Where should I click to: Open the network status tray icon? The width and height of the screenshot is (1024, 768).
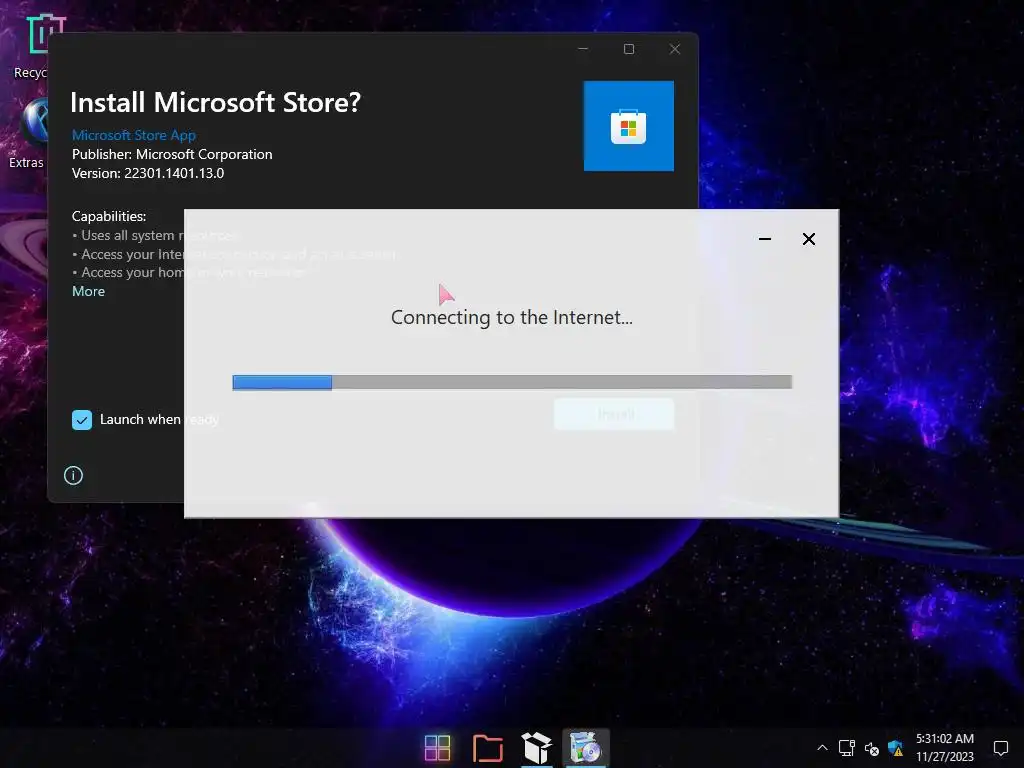coord(847,748)
